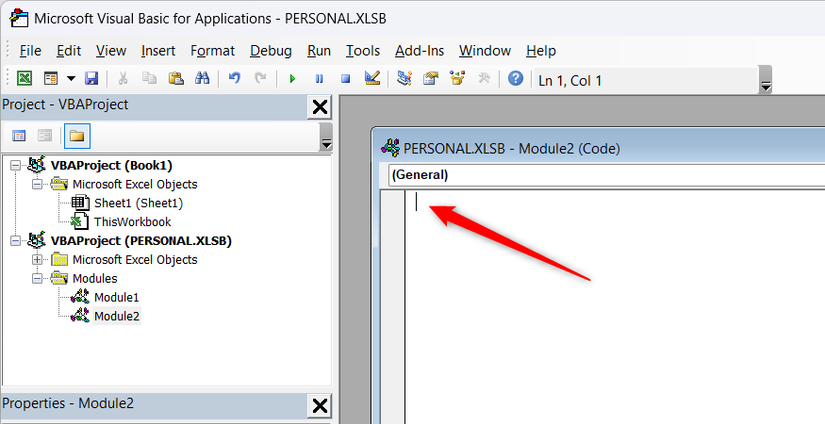Click the View Microsoft Excel toolbar icon
Screen dimensions: 825x424
[x=24, y=79]
